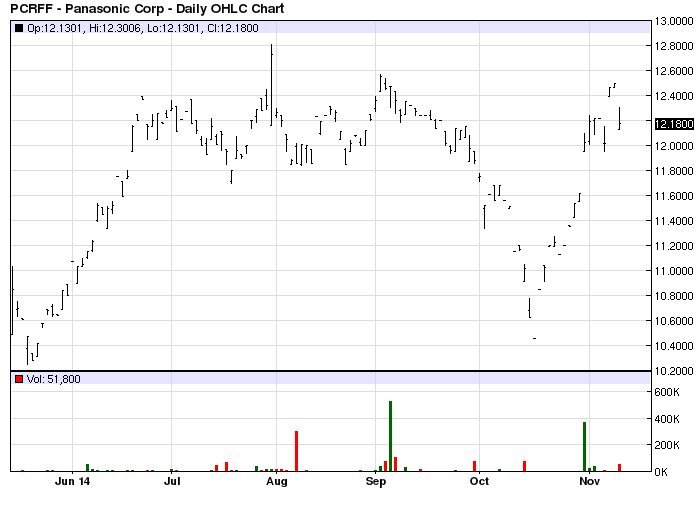700x512 pixels.
Task: Click the 200K volume axis label
Action: tap(667, 445)
